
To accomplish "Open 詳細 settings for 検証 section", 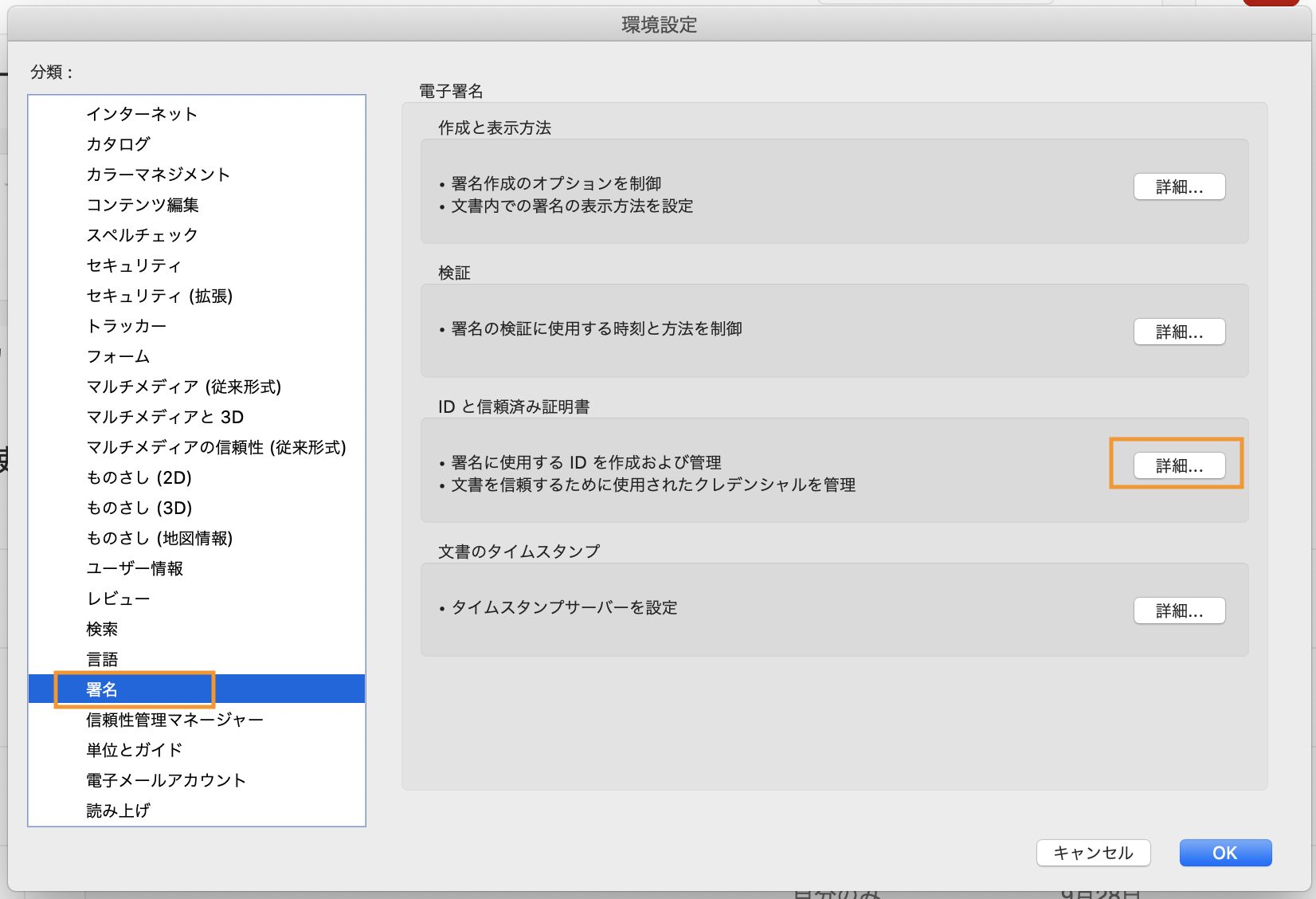I will coord(1180,332).
